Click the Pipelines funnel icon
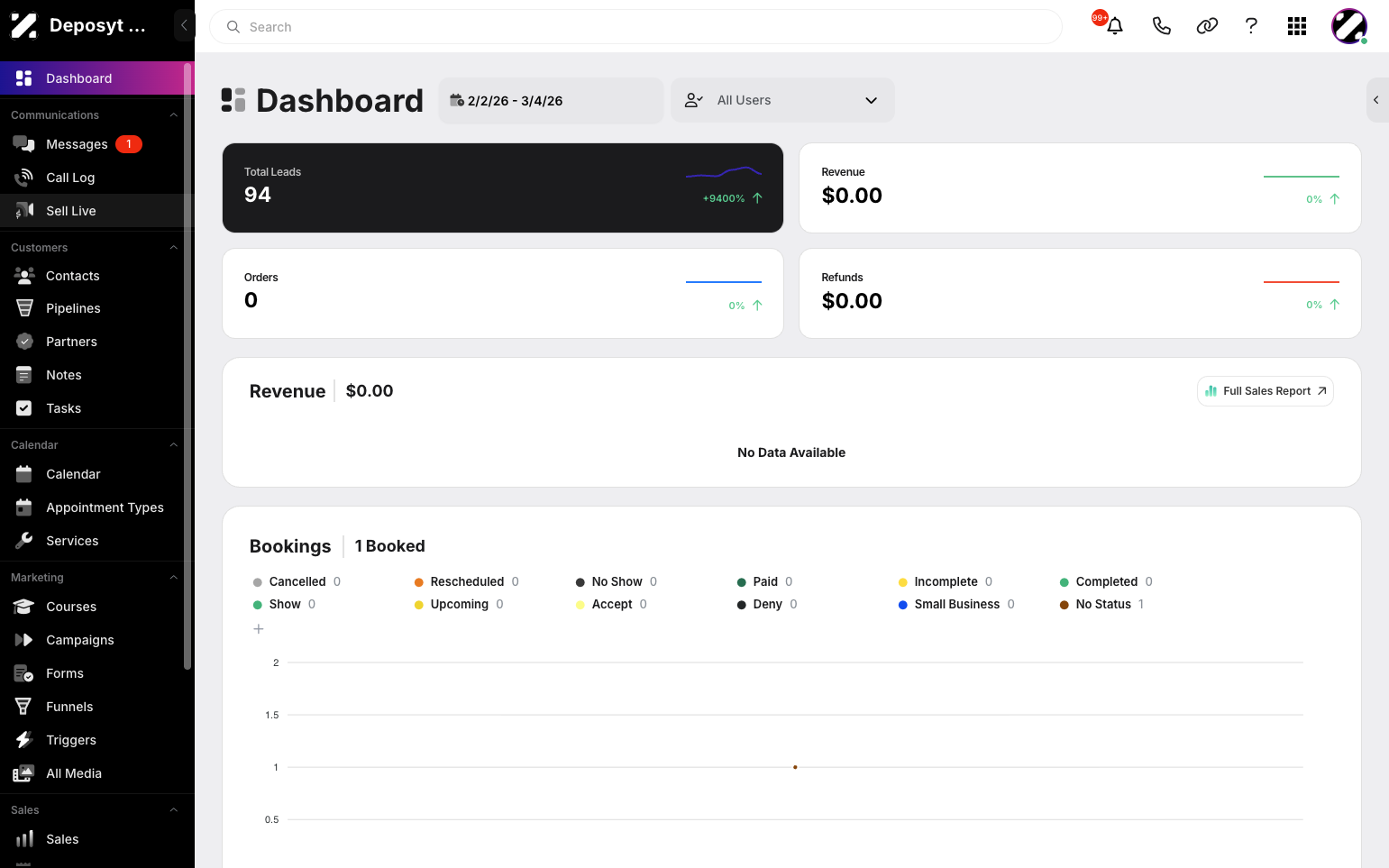The height and width of the screenshot is (868, 1389). (x=24, y=308)
